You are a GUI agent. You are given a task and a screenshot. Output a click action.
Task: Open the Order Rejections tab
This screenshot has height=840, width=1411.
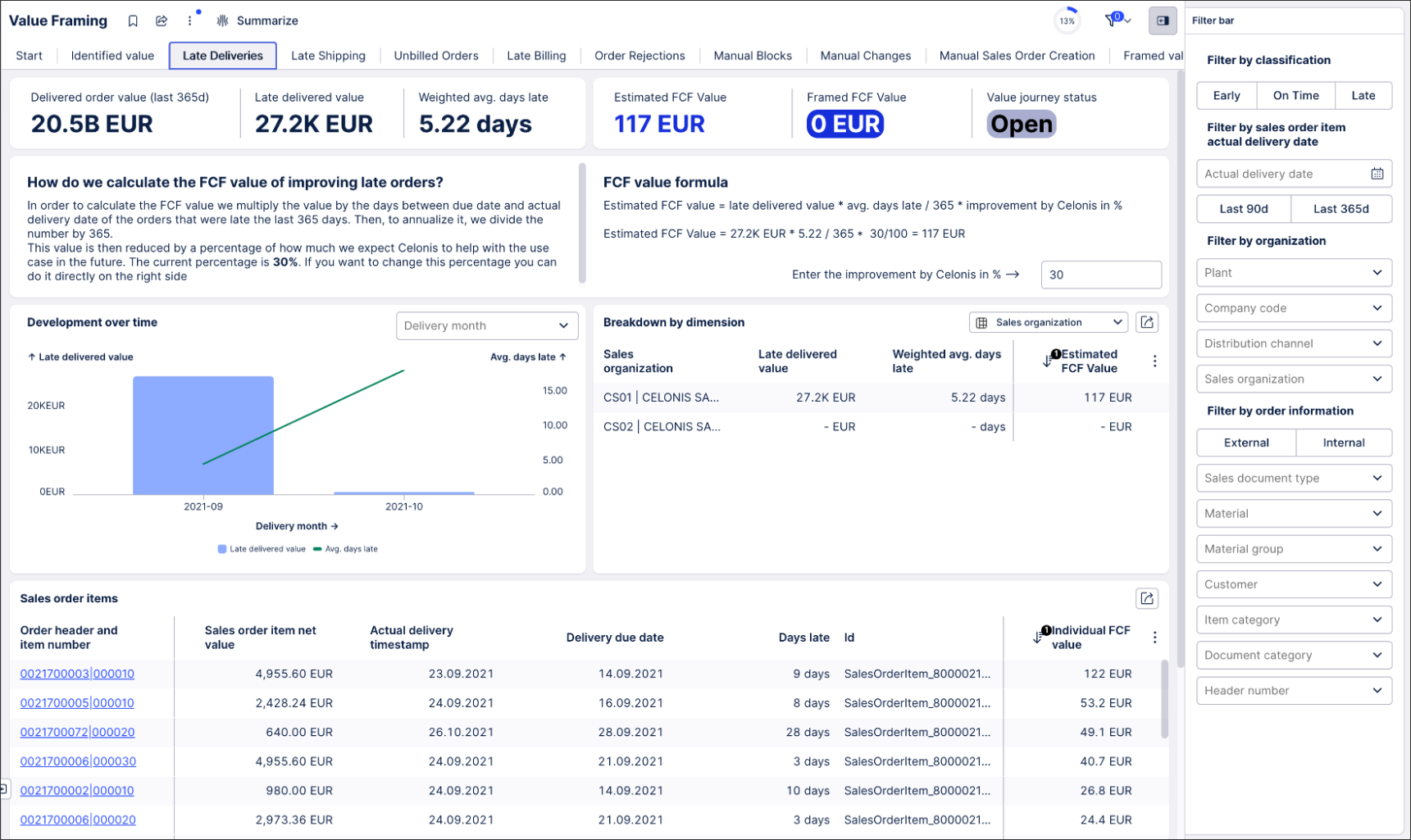(x=640, y=56)
